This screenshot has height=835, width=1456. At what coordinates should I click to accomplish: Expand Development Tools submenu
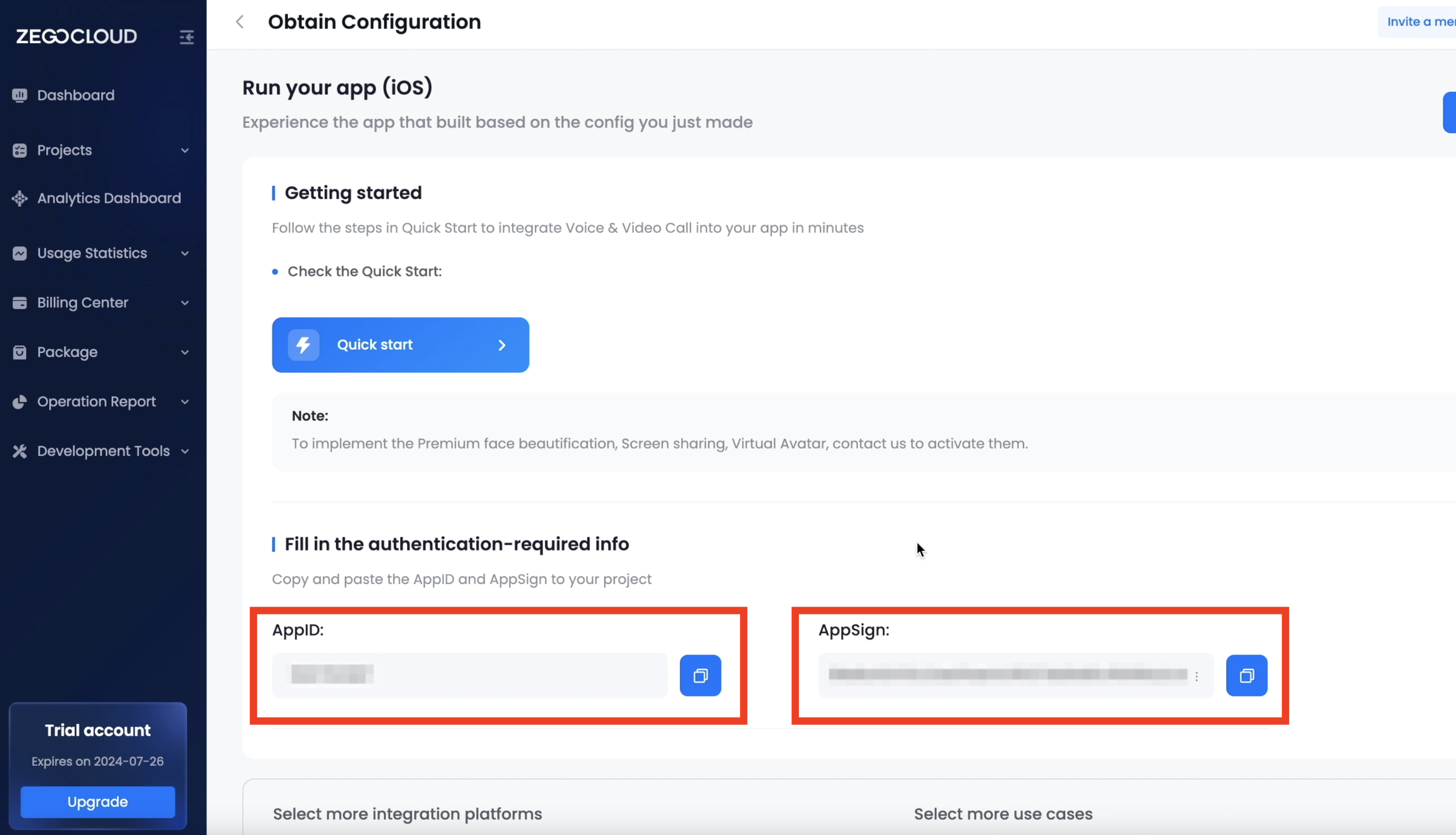coord(185,451)
